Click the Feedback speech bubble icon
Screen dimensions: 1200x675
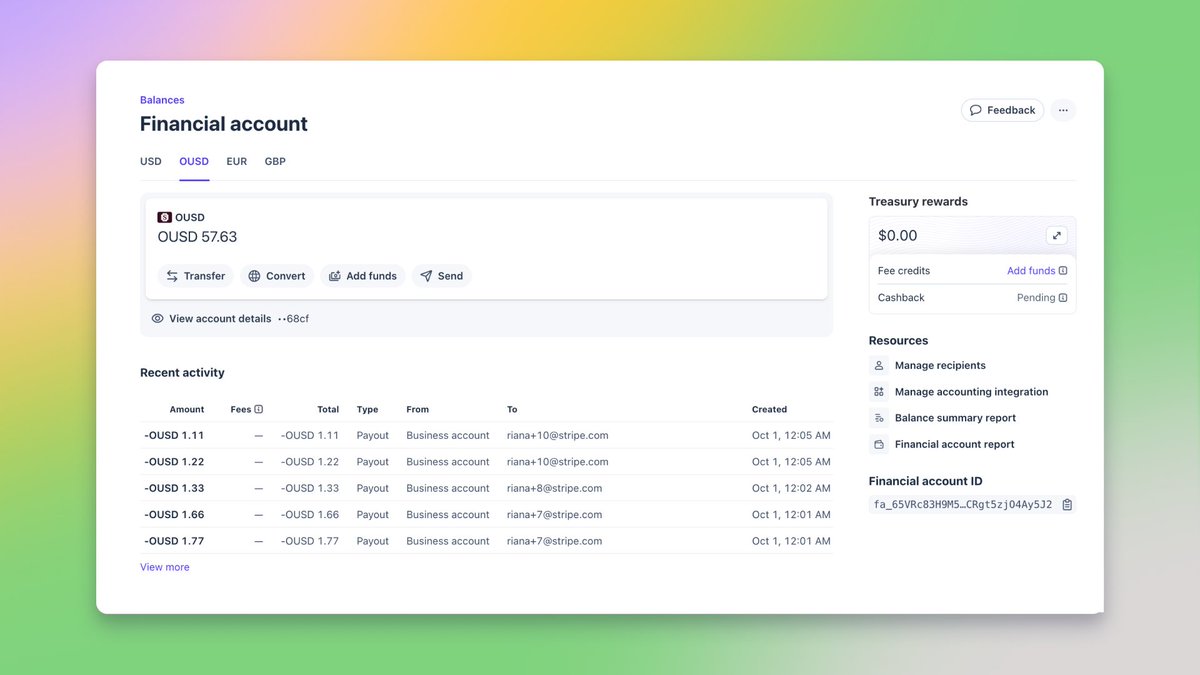976,110
